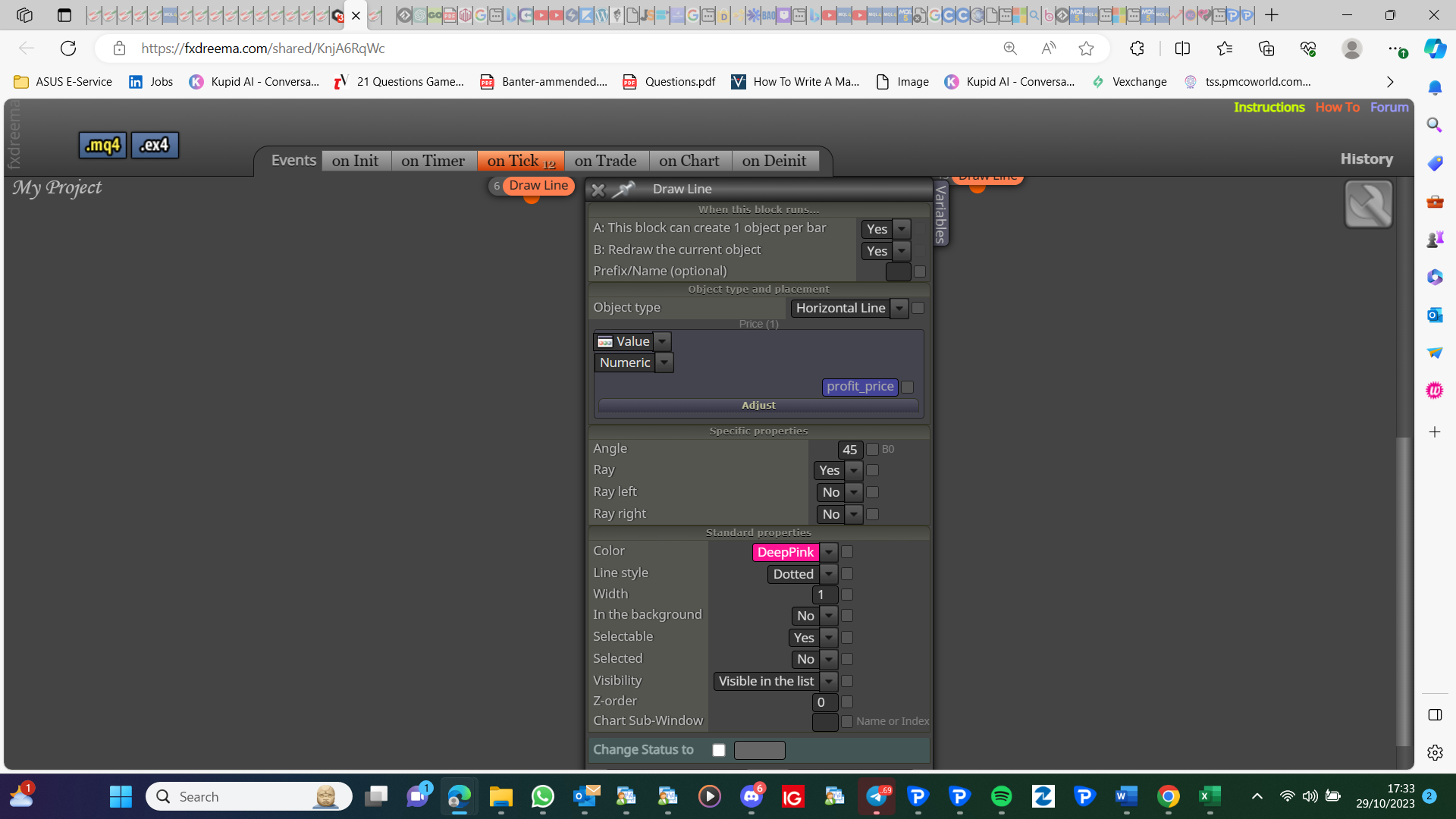Screen dimensions: 1456x819
Task: Open the Instructions link
Action: click(x=1269, y=107)
